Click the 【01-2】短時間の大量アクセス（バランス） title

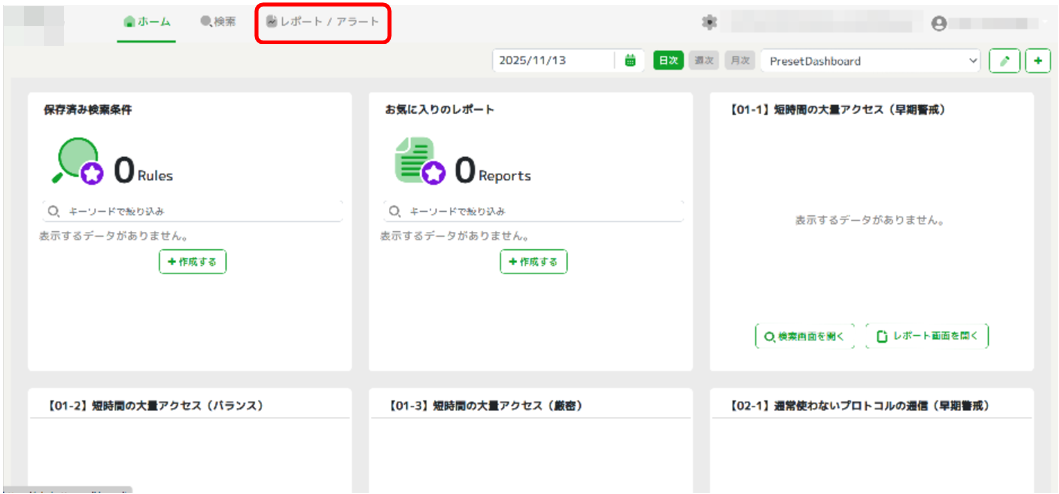[x=155, y=405]
